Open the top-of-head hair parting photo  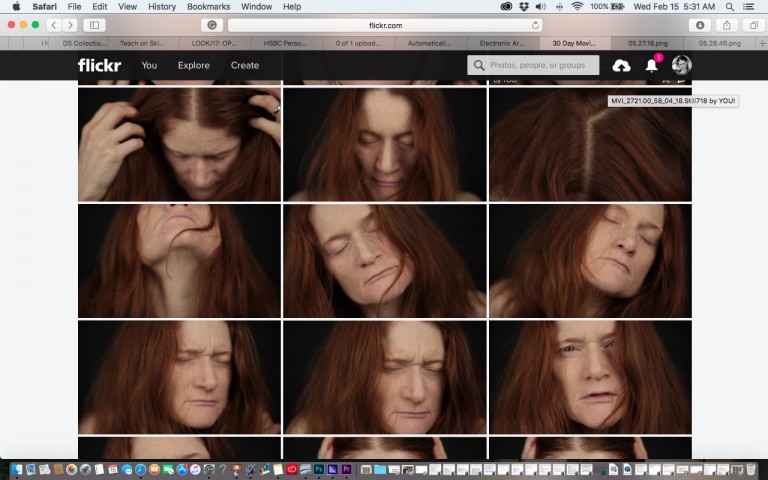[x=590, y=144]
